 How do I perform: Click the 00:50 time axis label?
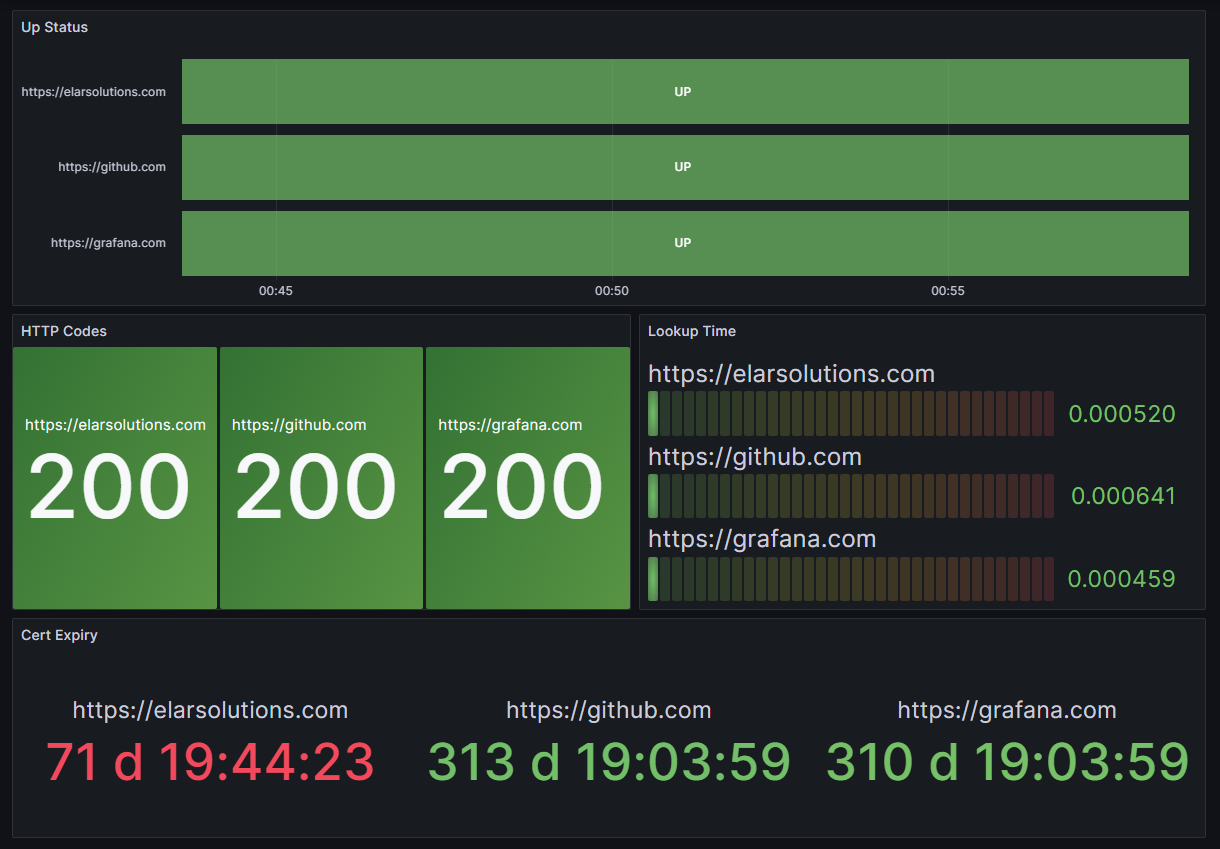pyautogui.click(x=612, y=291)
